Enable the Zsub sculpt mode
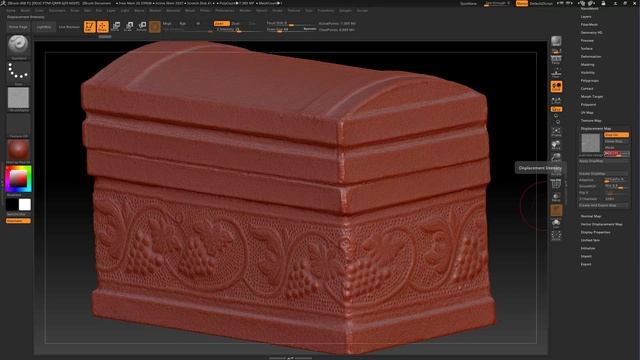 236,24
